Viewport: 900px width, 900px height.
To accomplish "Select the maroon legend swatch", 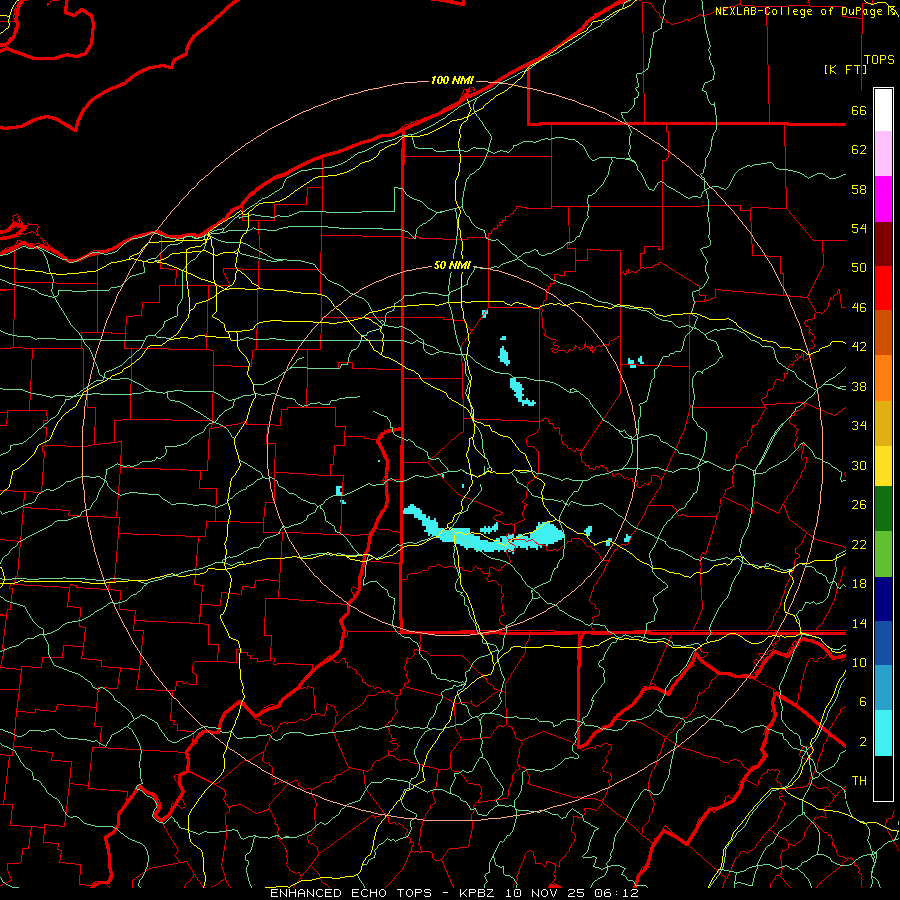I will pyautogui.click(x=883, y=244).
